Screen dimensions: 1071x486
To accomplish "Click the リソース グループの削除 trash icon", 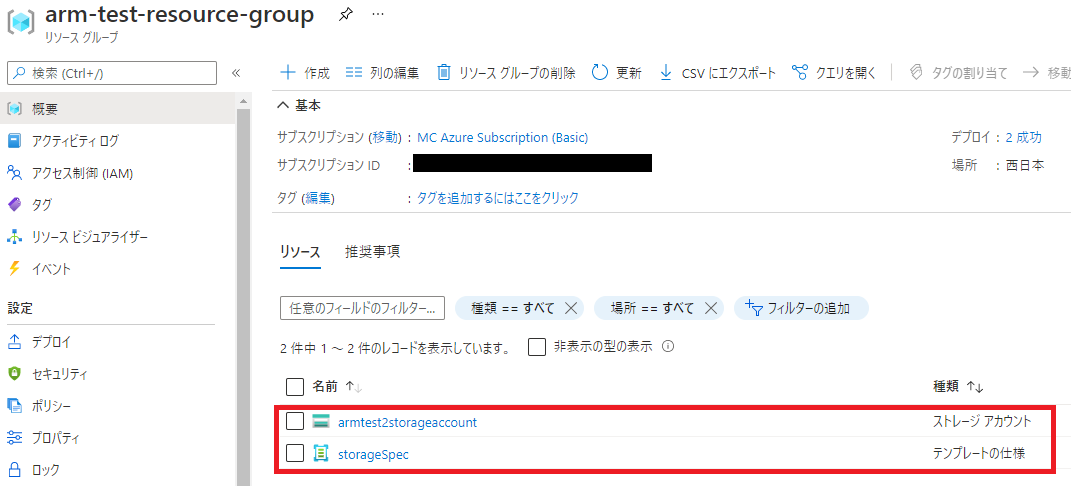I will point(444,72).
